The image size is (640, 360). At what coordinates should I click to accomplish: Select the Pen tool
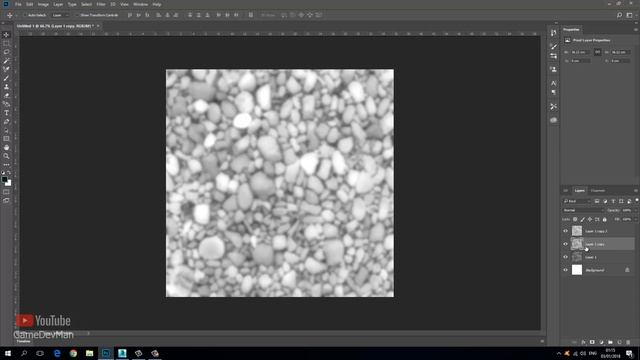tap(6, 122)
